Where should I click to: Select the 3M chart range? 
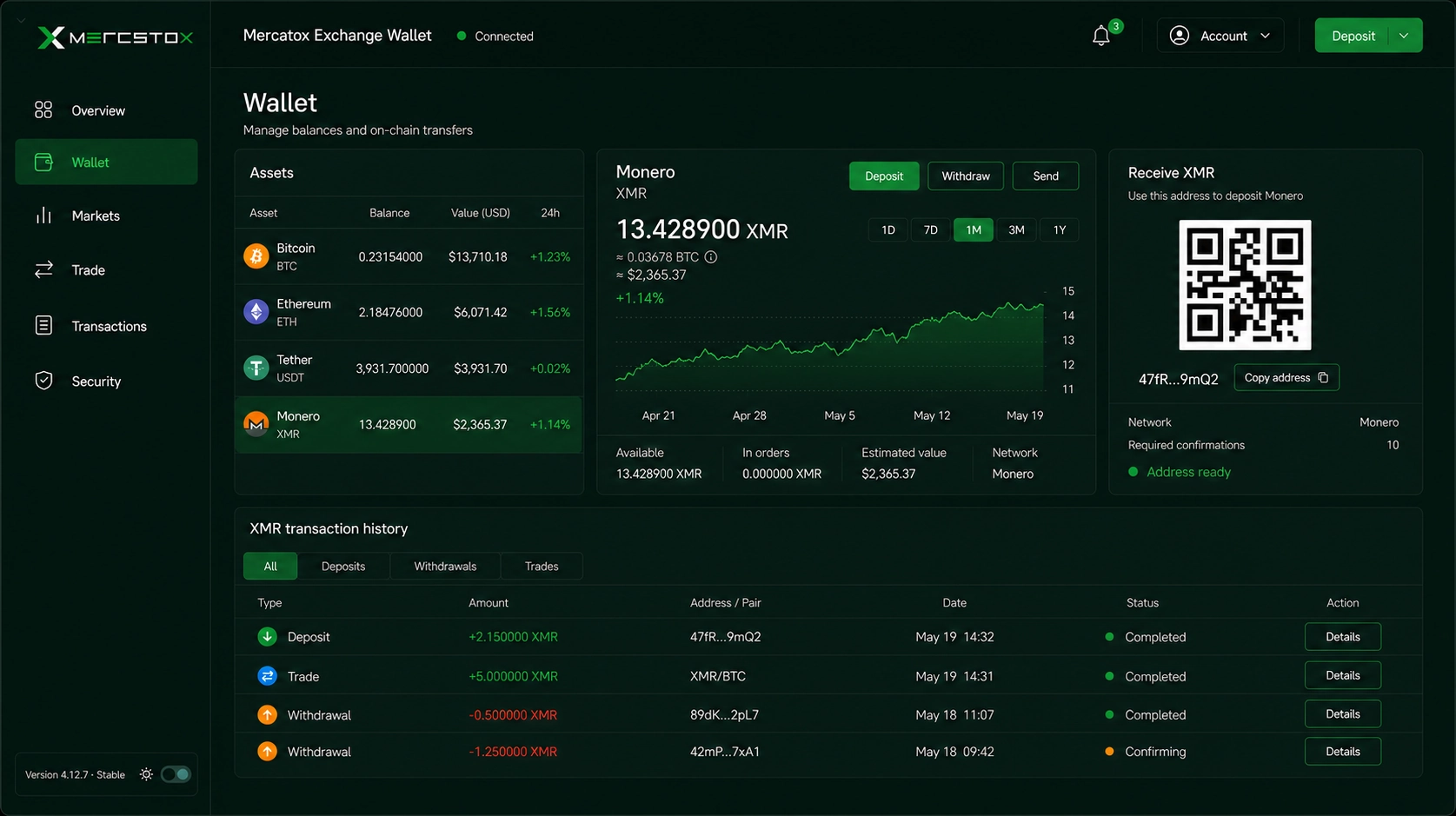coord(1016,229)
